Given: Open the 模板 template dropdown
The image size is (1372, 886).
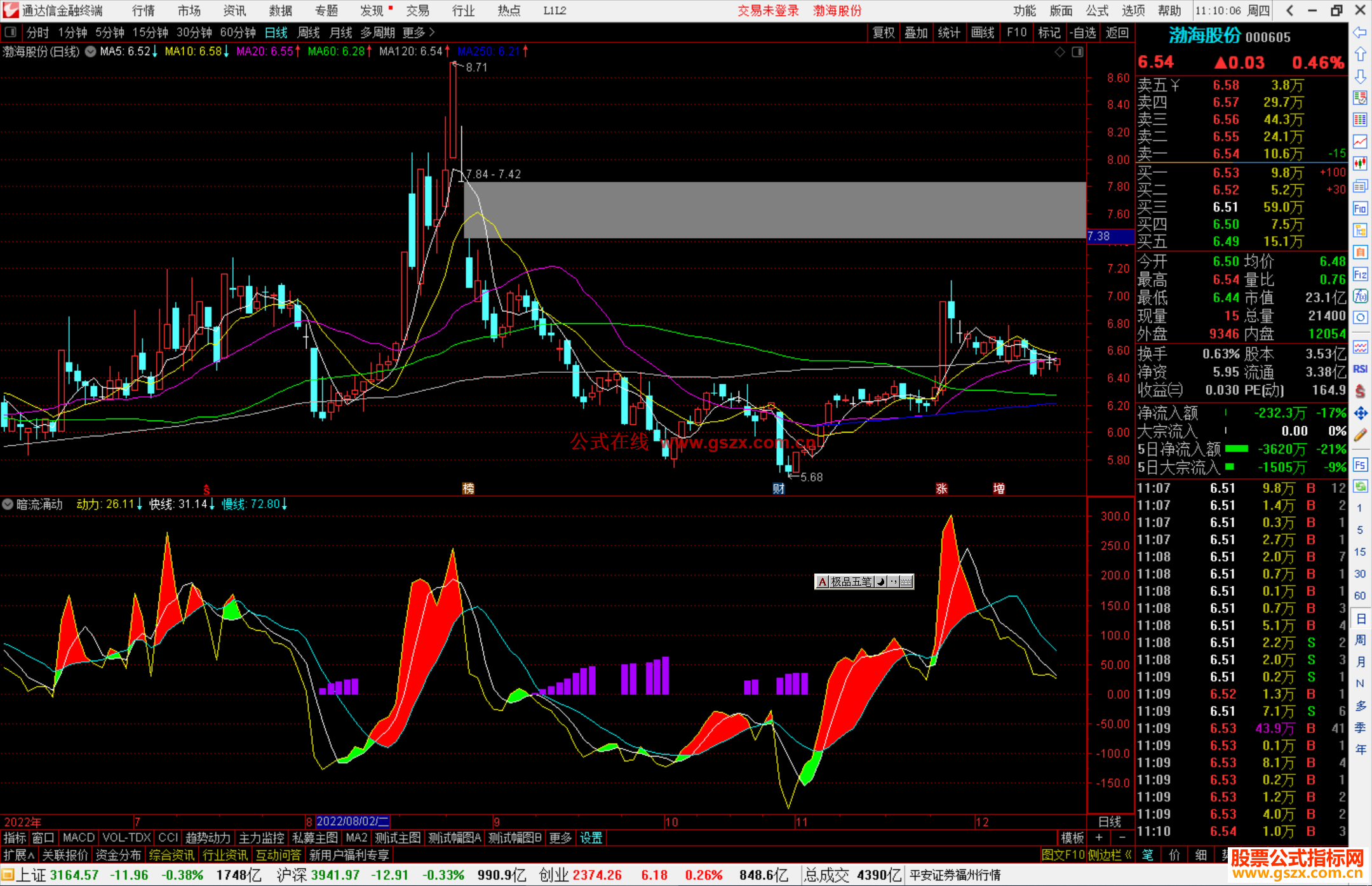Looking at the screenshot, I should coord(1072,838).
